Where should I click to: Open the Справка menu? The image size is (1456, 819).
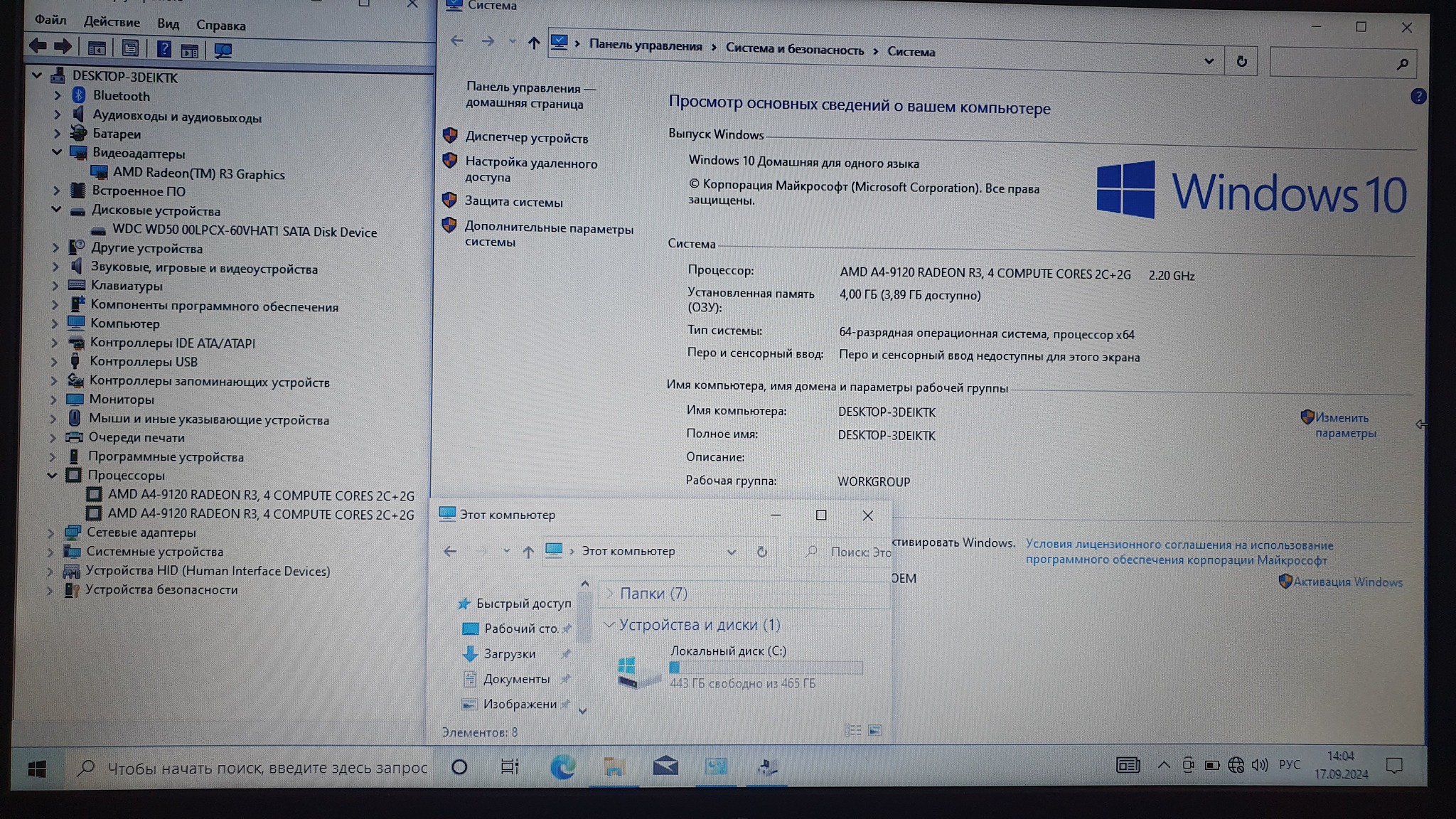tap(220, 26)
